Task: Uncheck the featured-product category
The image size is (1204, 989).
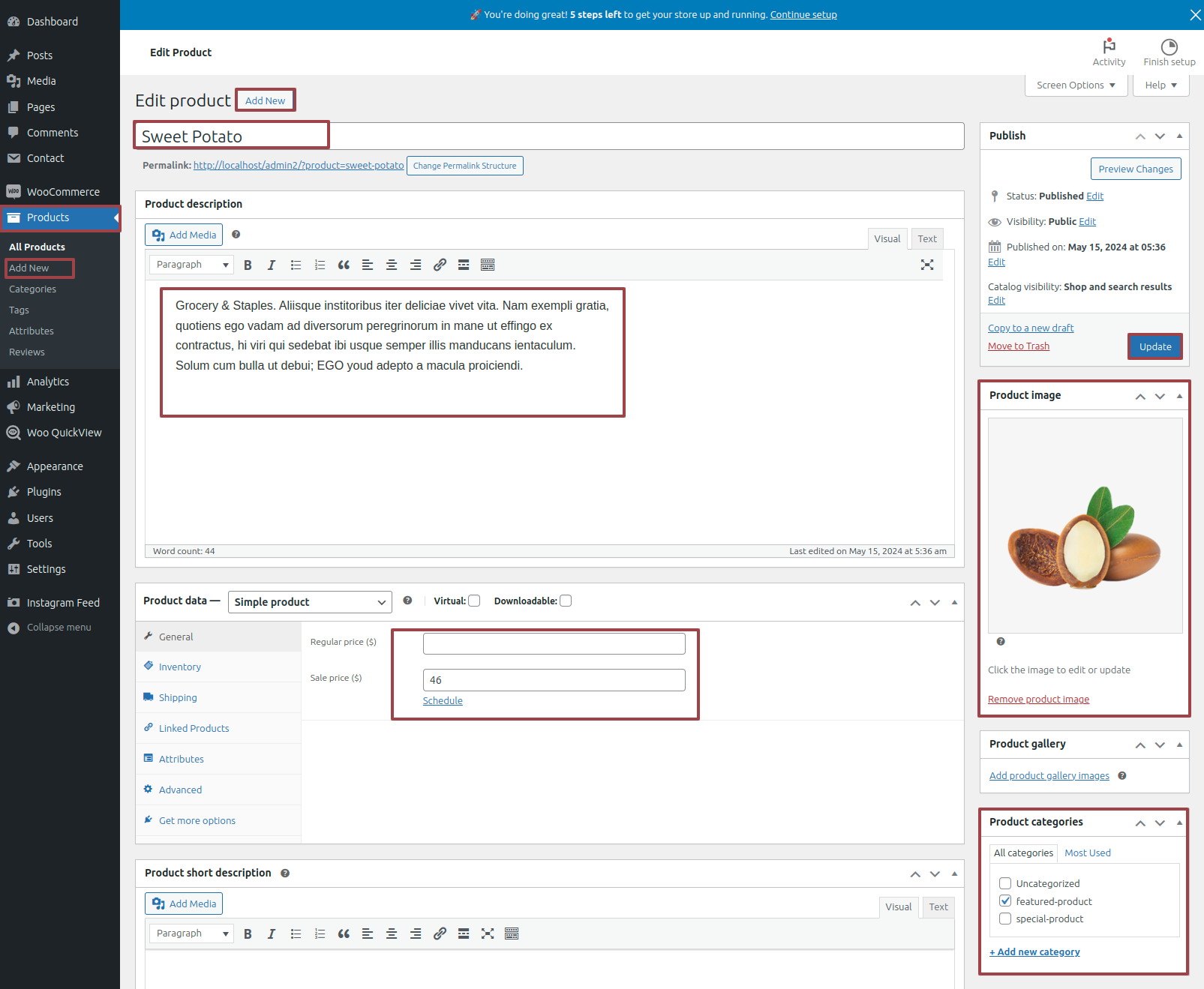Action: (1005, 901)
